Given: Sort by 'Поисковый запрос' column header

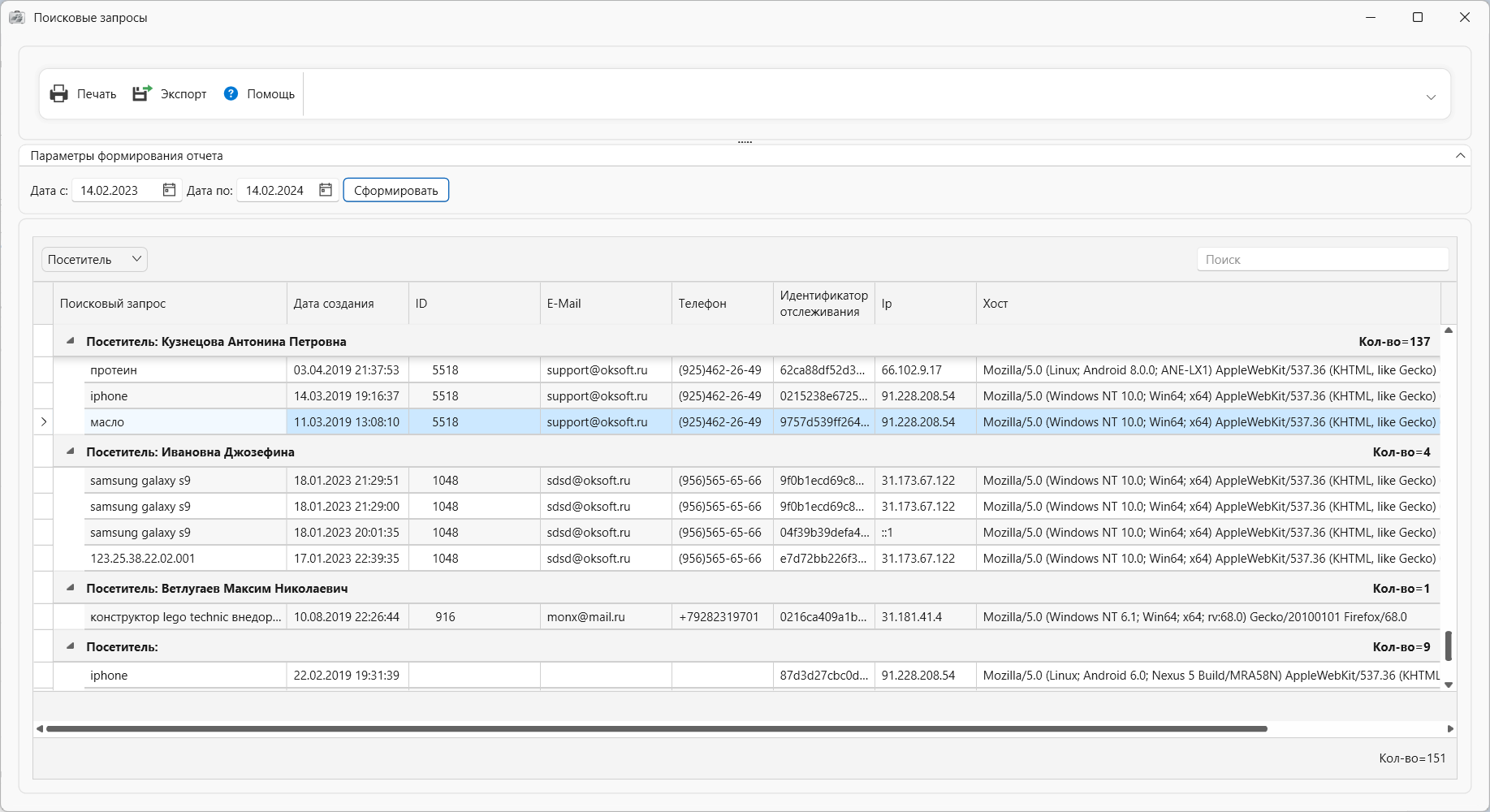Looking at the screenshot, I should [170, 304].
